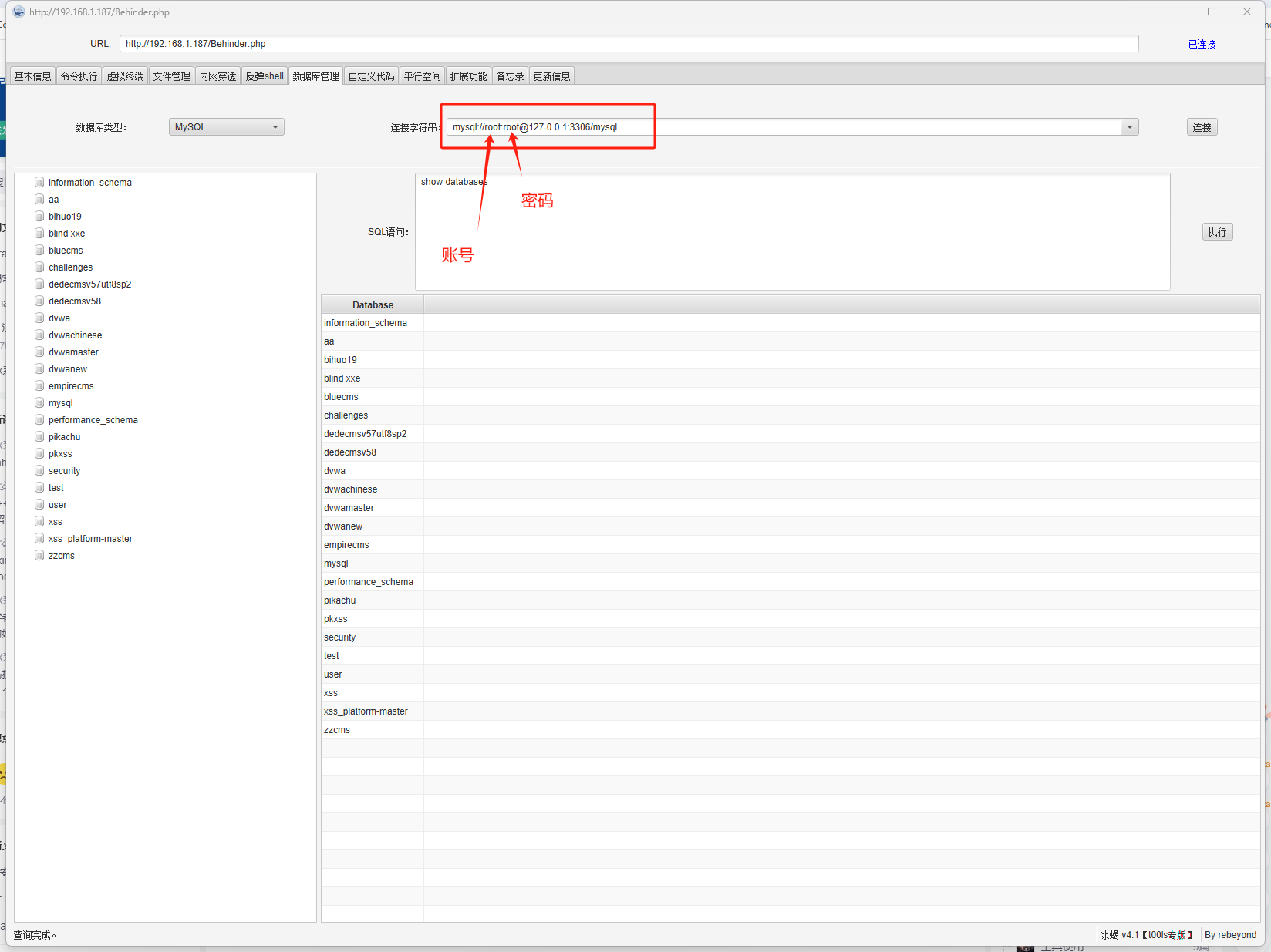Click the 执行 button
Screen dimensions: 1271x952
(1217, 232)
